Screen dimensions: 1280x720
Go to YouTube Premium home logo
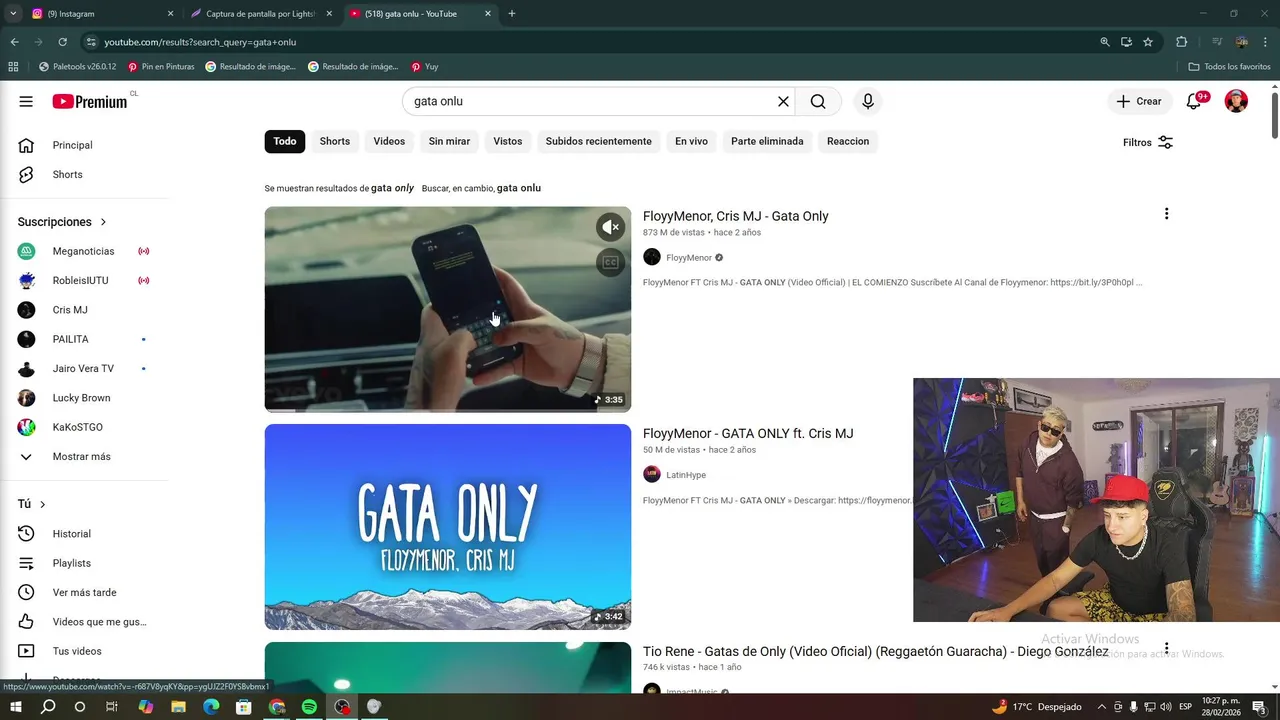[x=90, y=101]
